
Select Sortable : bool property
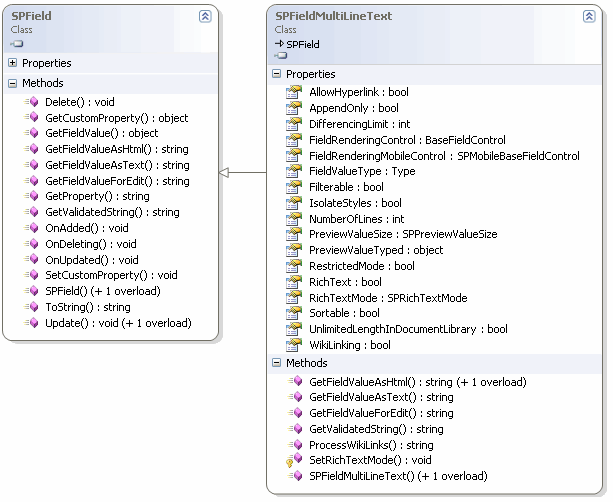pos(344,313)
